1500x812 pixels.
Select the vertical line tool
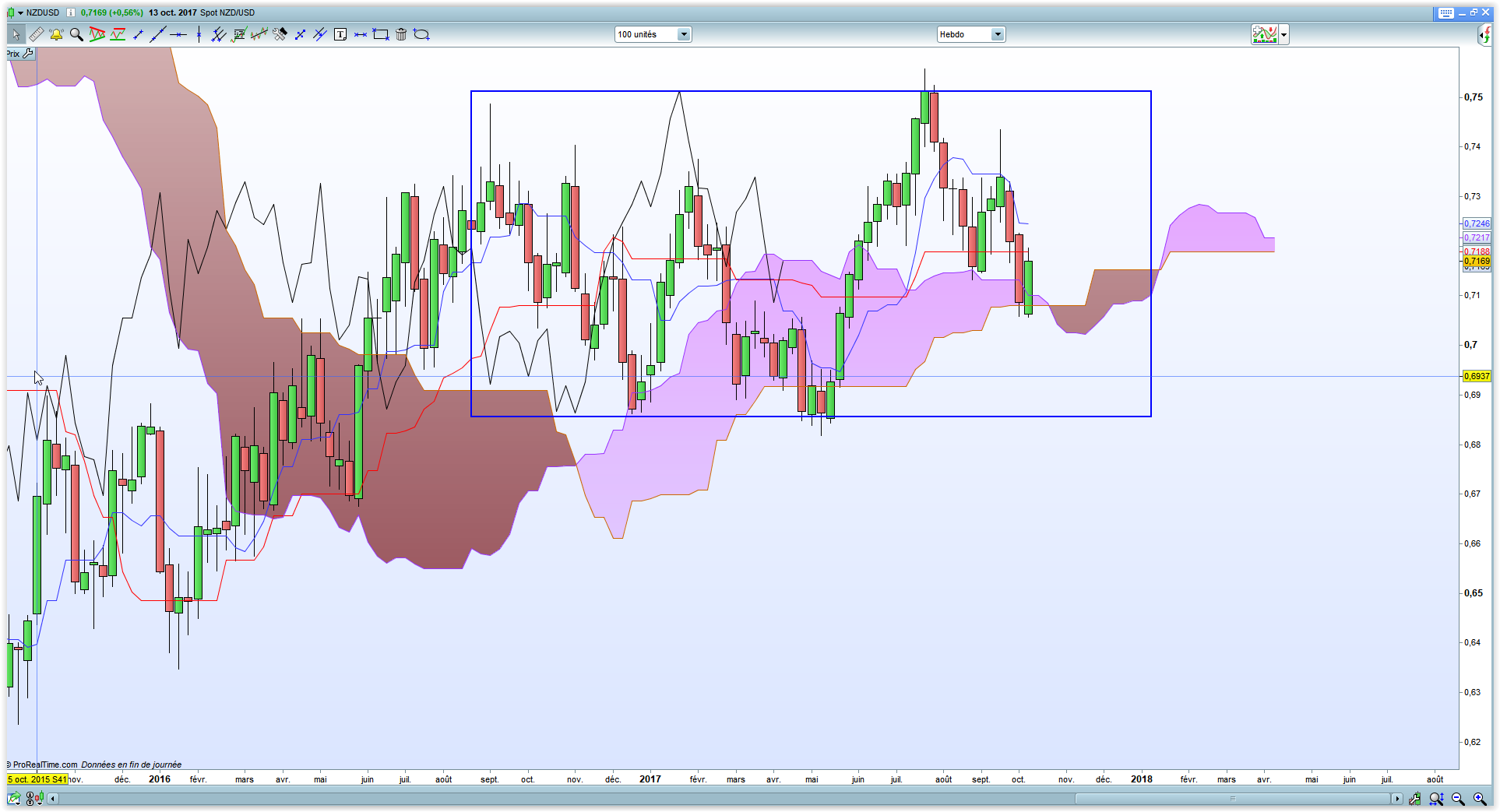199,34
